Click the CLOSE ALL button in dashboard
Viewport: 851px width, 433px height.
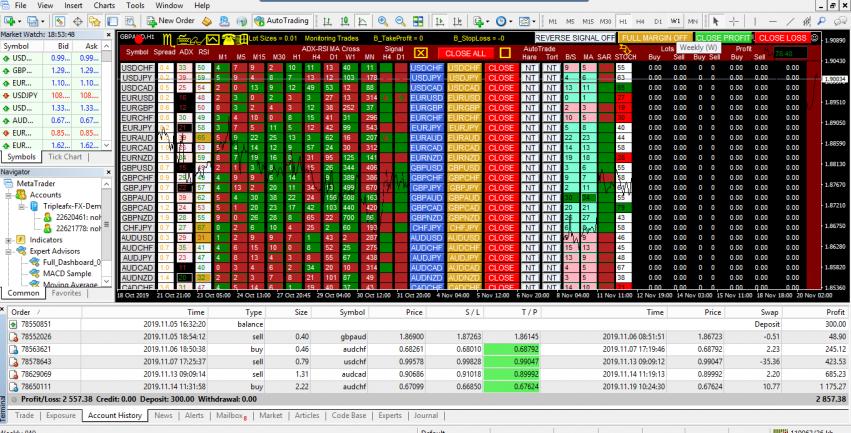(466, 53)
